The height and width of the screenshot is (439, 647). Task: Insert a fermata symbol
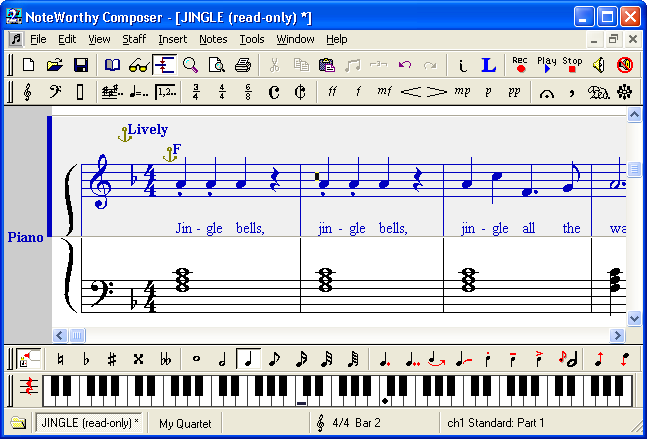(x=547, y=92)
